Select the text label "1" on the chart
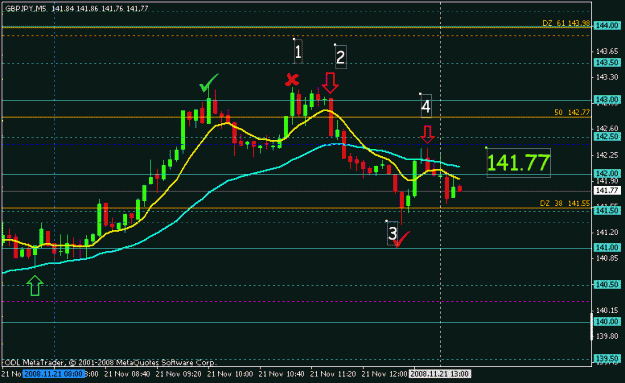The image size is (625, 383). 298,52
